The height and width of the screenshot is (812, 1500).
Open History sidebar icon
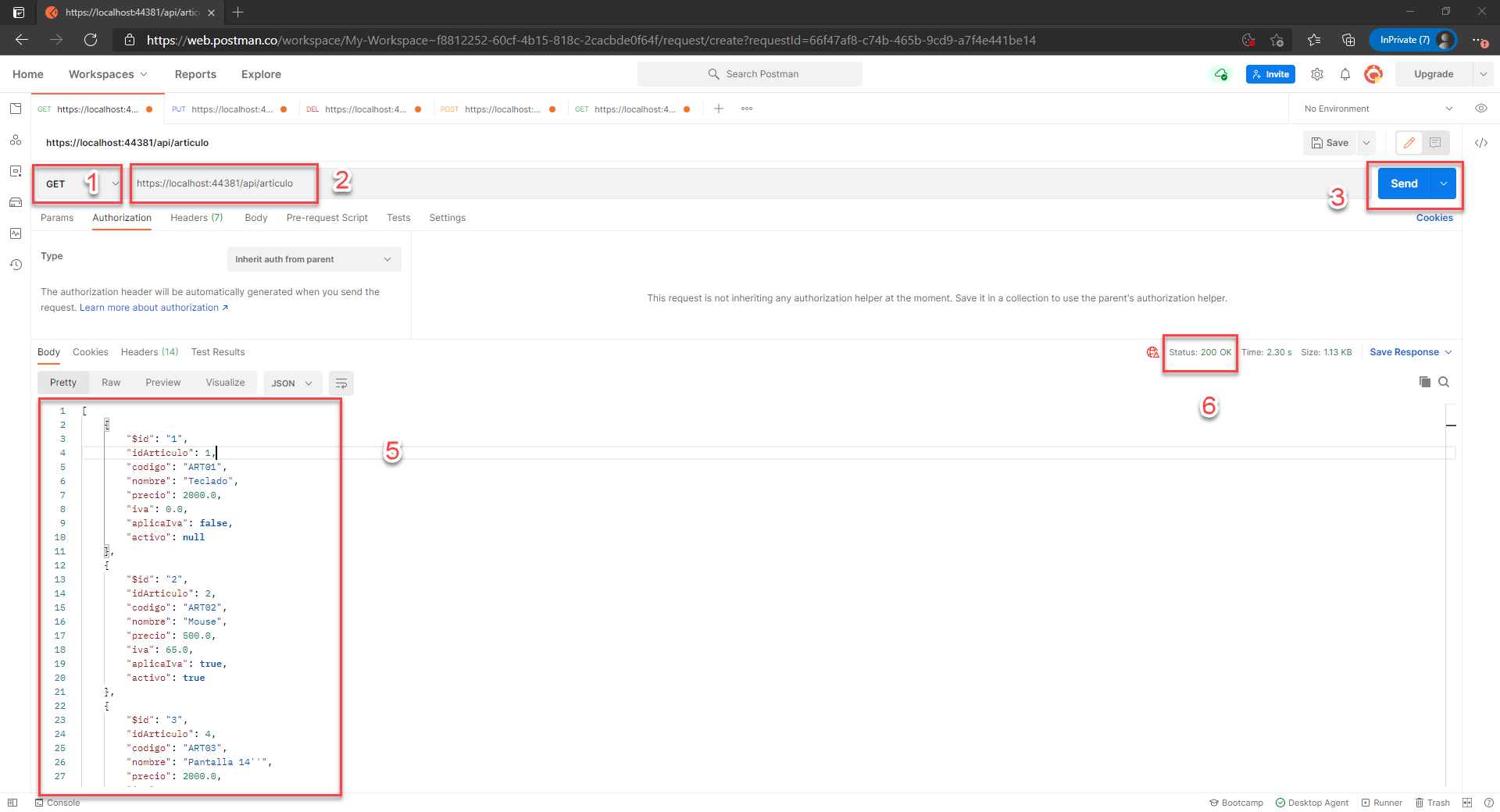click(x=16, y=265)
